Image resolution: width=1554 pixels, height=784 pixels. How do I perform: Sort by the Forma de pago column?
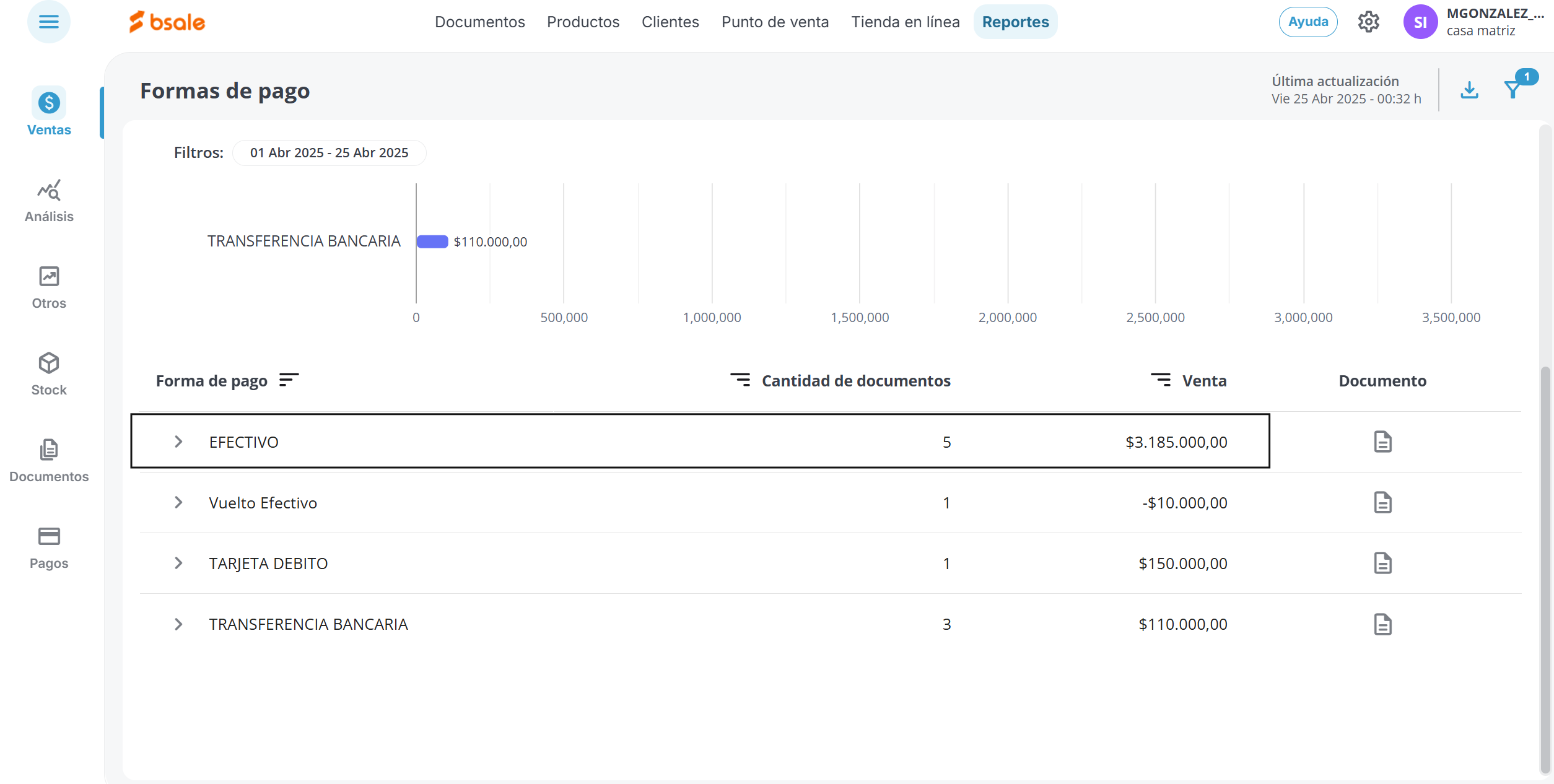pyautogui.click(x=289, y=380)
